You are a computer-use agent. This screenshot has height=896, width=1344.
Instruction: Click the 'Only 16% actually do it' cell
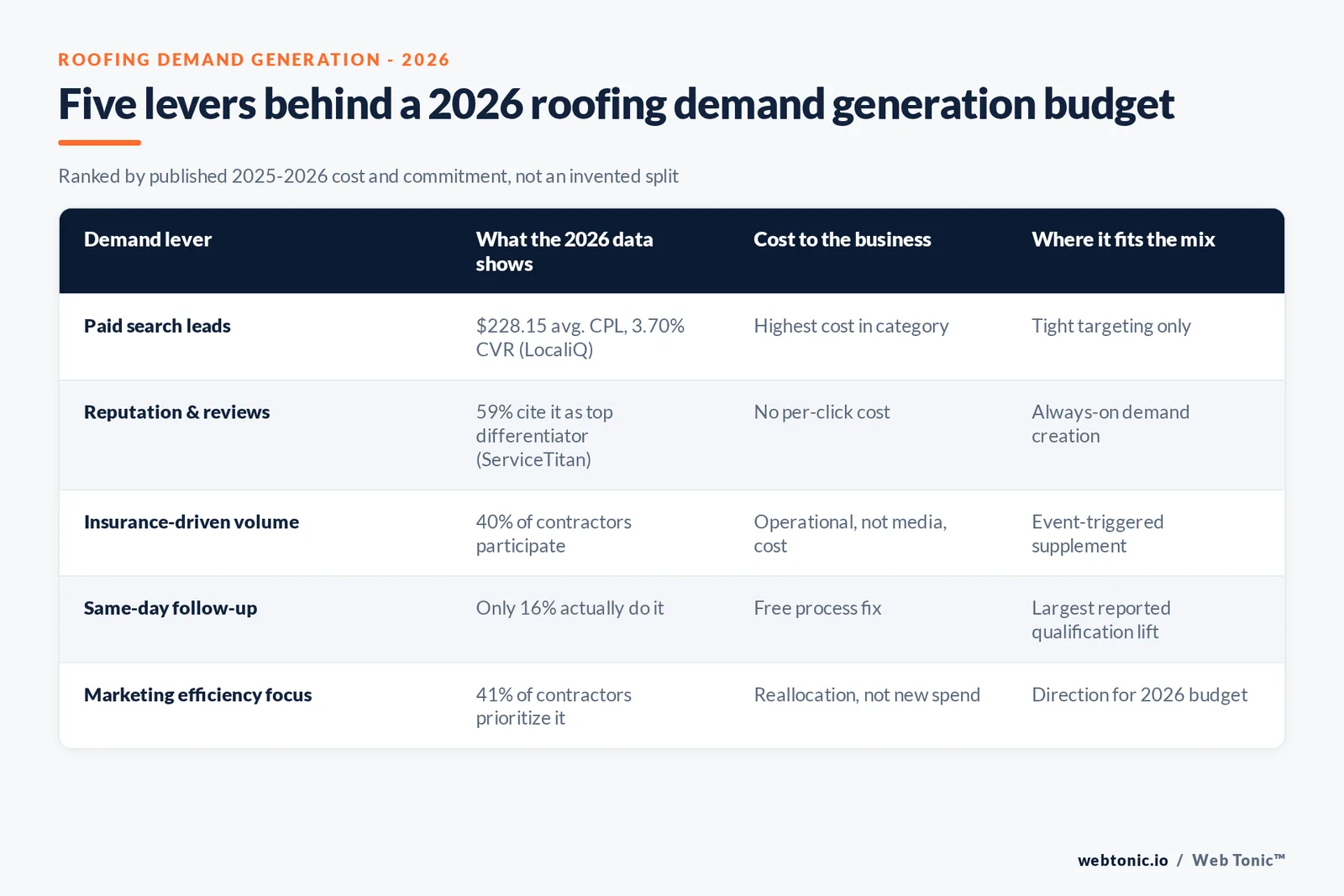pos(570,608)
